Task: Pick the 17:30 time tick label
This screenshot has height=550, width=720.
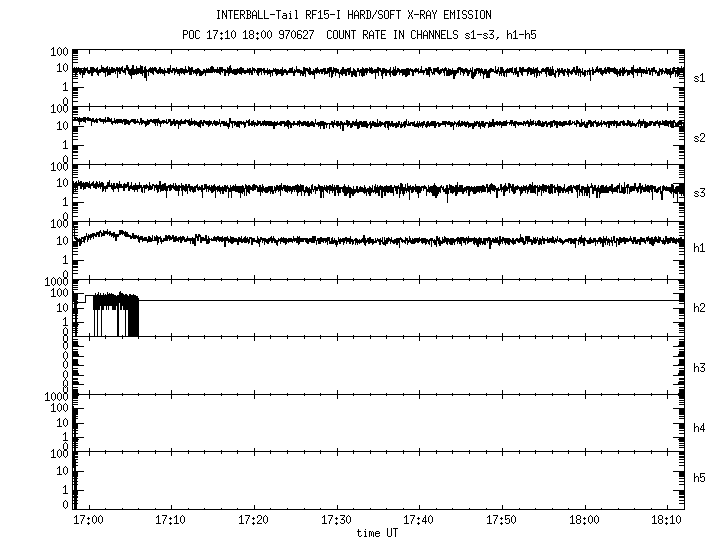Action: [x=336, y=521]
